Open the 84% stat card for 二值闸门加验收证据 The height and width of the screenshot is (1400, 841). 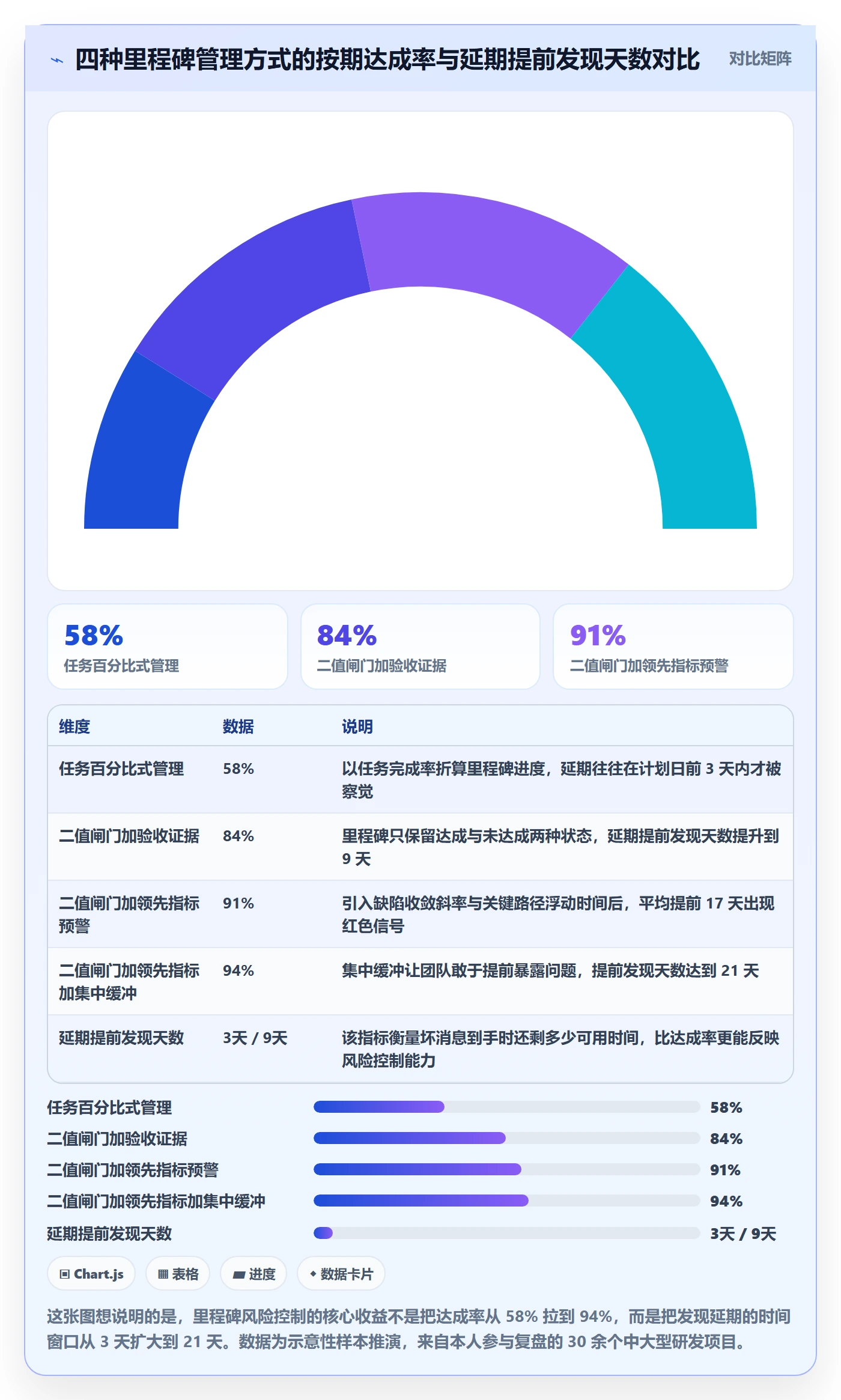421,647
